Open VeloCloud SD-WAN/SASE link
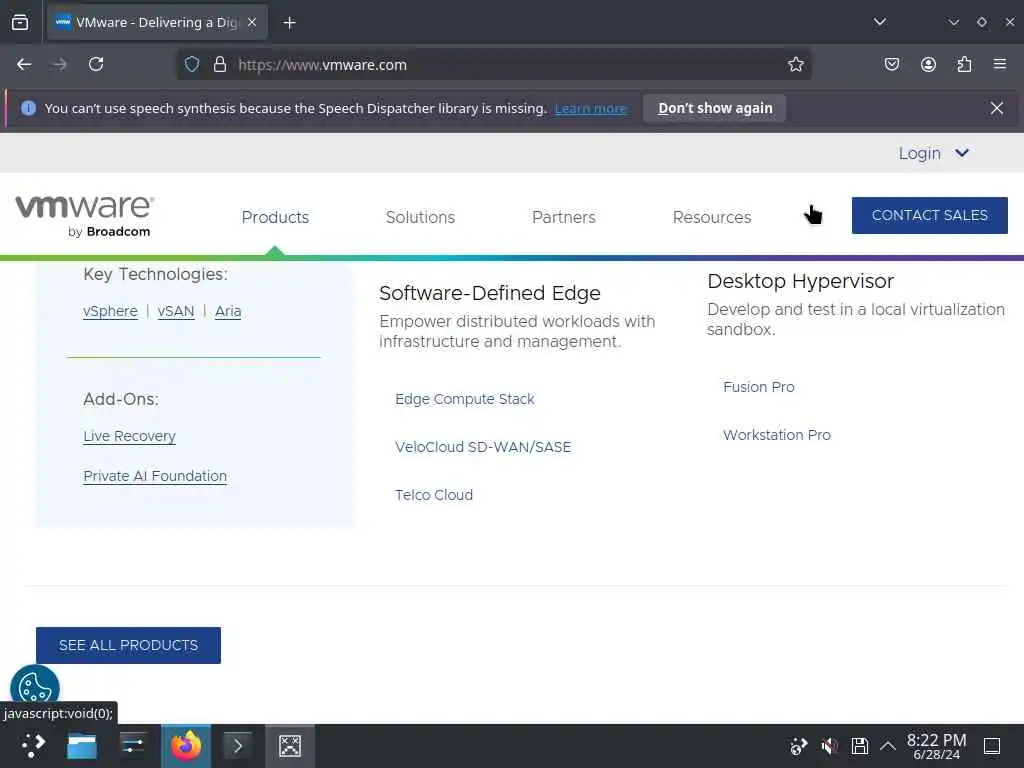The height and width of the screenshot is (768, 1024). point(483,447)
